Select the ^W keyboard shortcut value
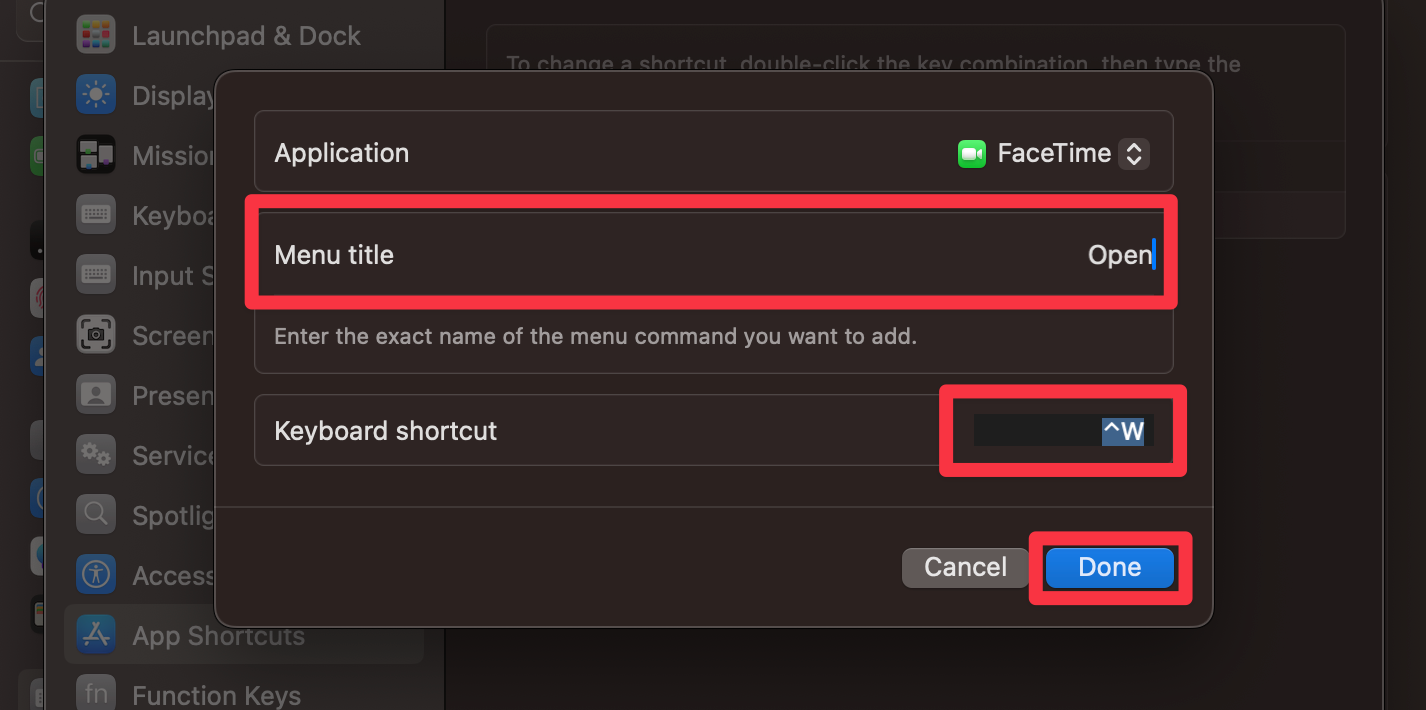 click(x=1124, y=430)
